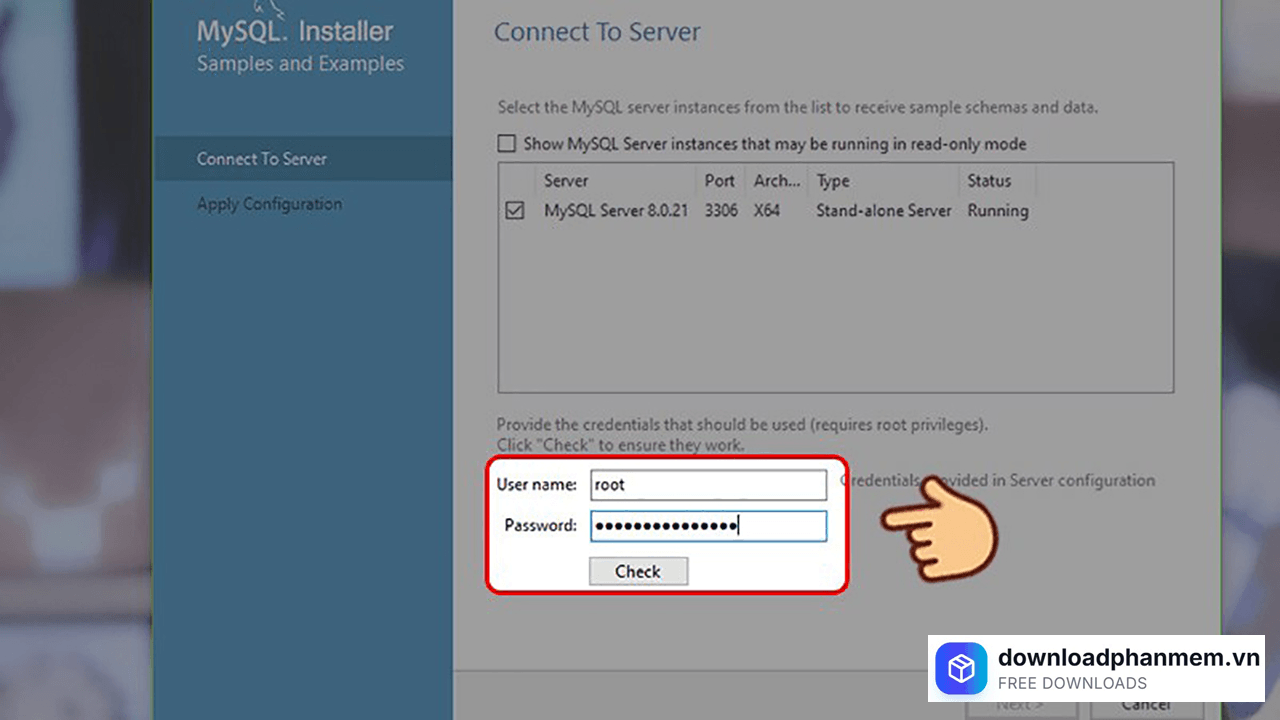This screenshot has width=1280, height=720.
Task: Open the Apply Configuration step
Action: pos(269,204)
